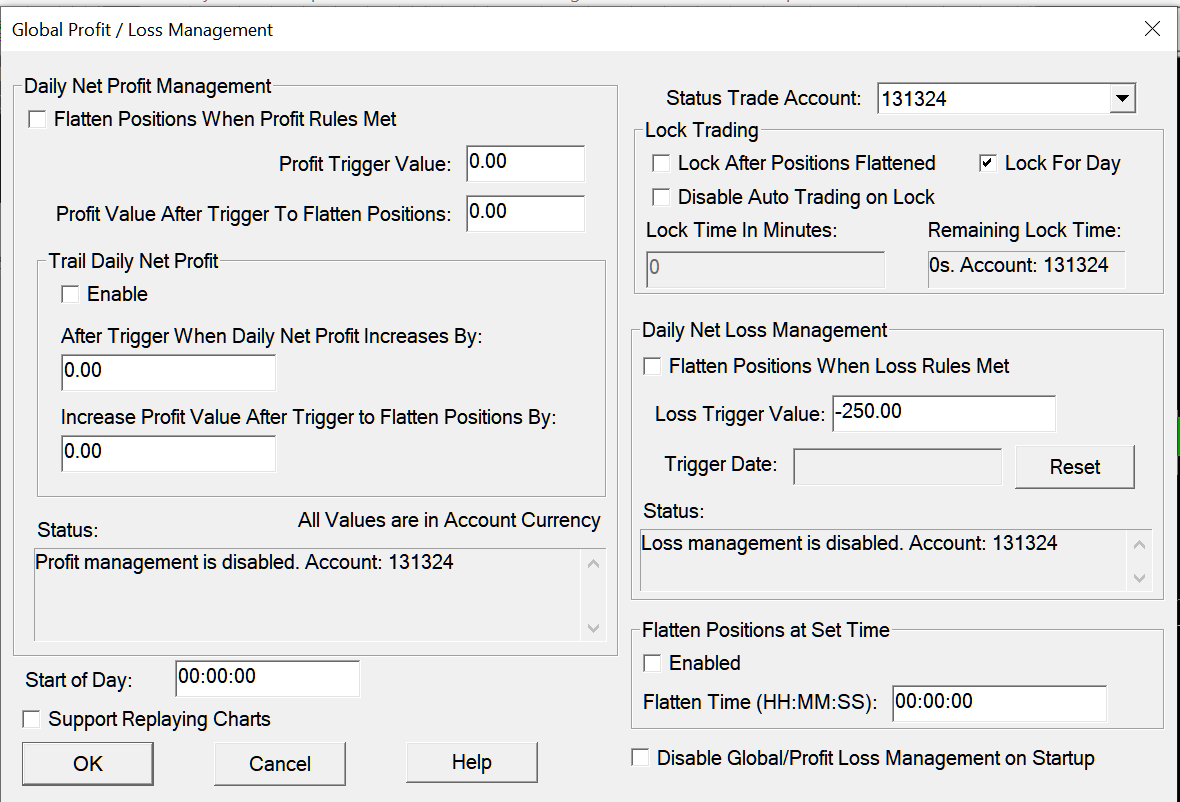Click the Start of Day time field
Screen dimensions: 1180x802
267,678
